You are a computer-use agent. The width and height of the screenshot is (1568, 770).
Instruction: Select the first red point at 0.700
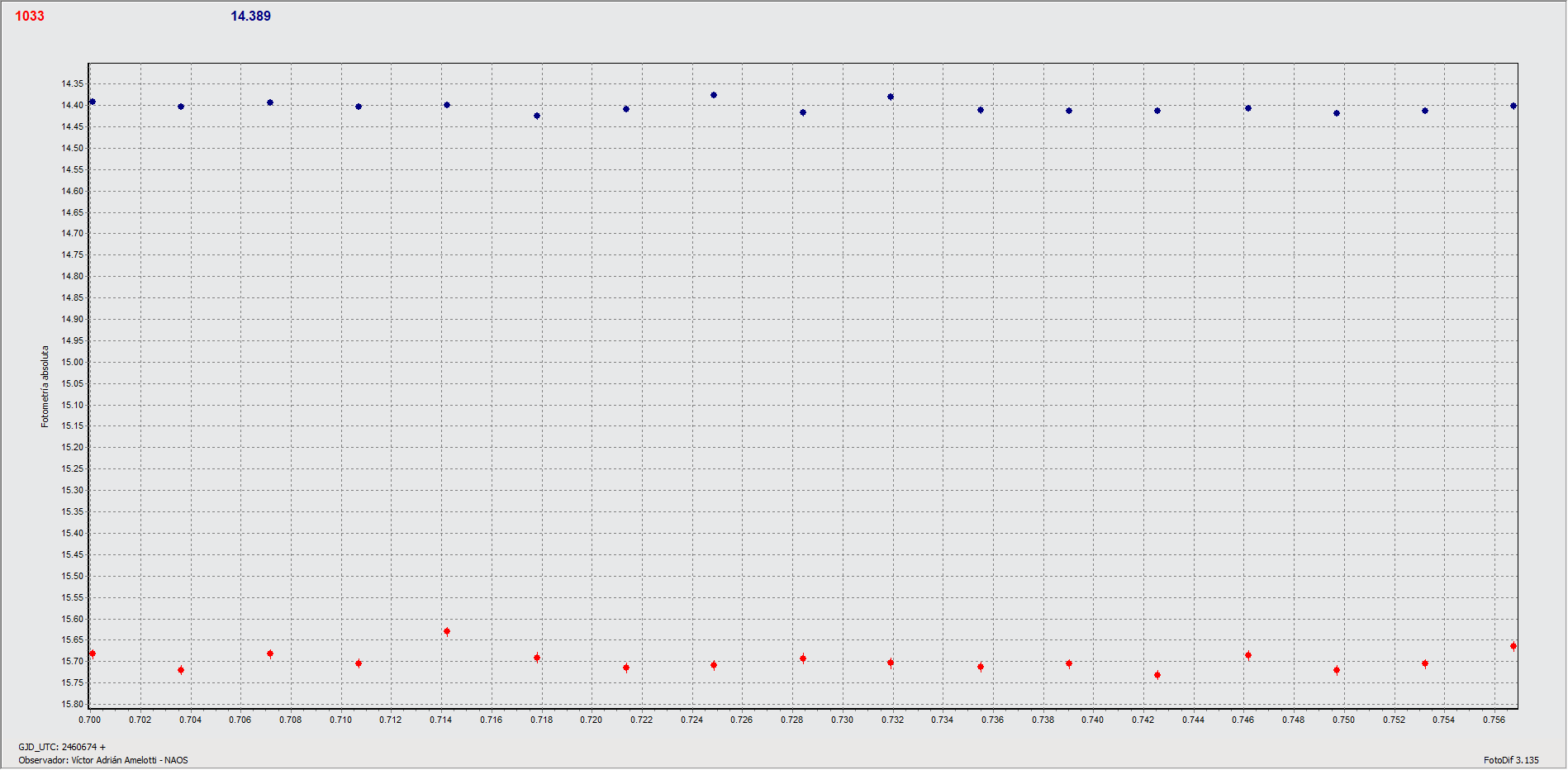[93, 654]
